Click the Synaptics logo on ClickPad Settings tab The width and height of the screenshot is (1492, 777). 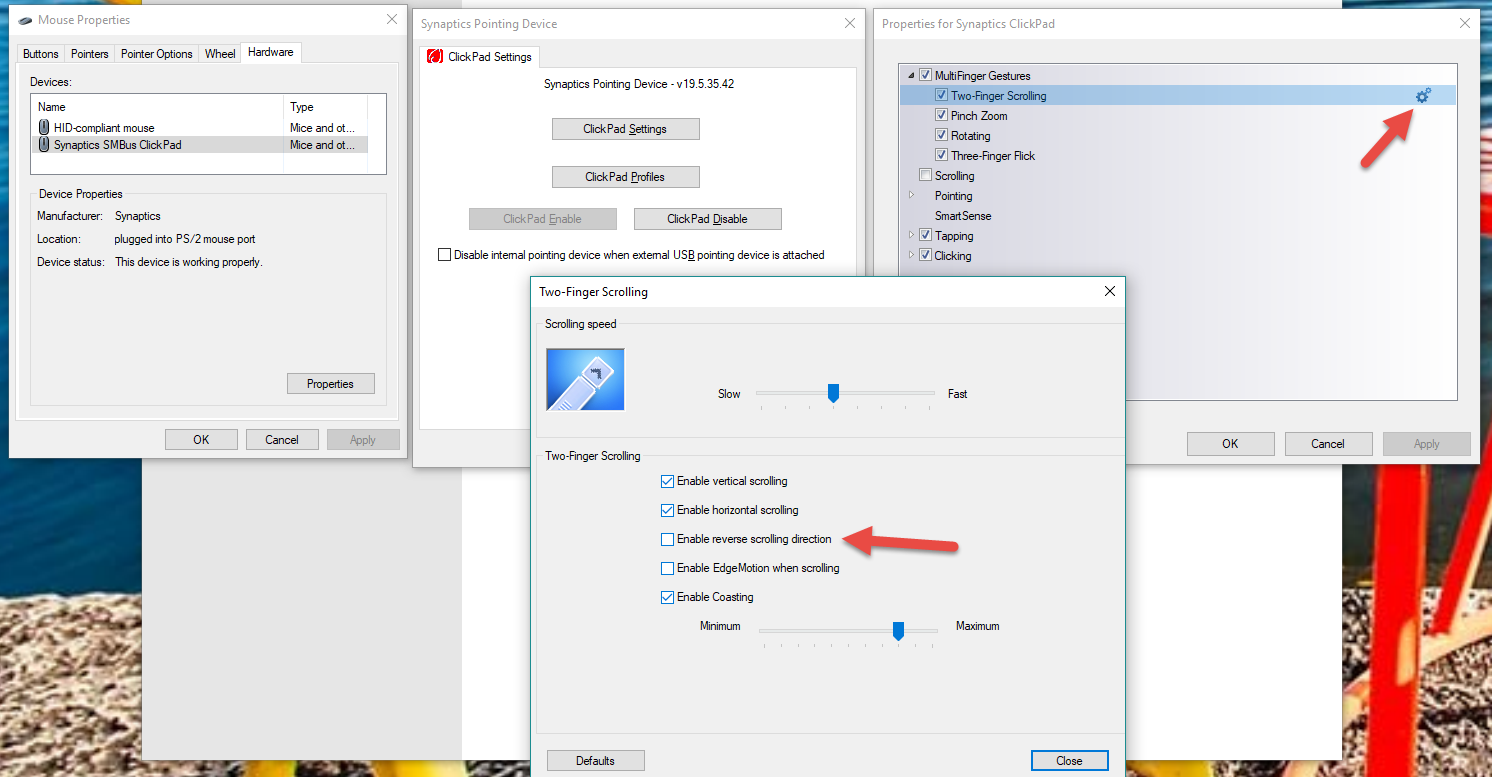pyautogui.click(x=435, y=57)
